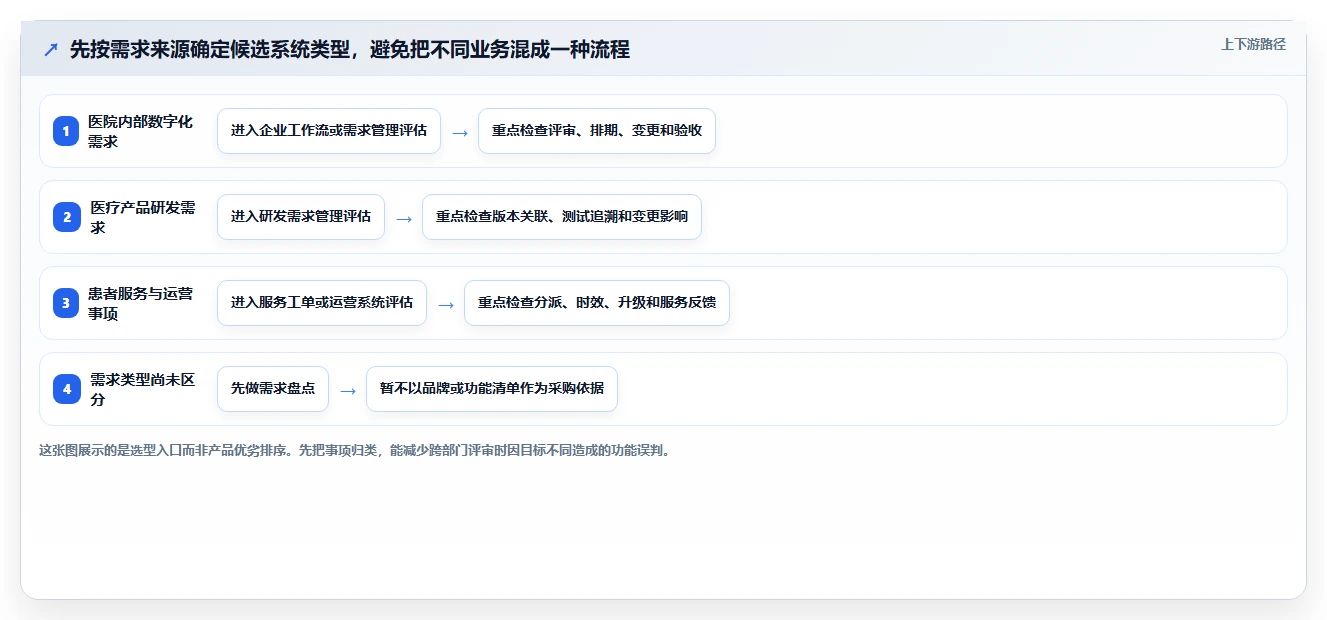Click 进入研发需求管理评估 box
The image size is (1327, 620).
(301, 217)
